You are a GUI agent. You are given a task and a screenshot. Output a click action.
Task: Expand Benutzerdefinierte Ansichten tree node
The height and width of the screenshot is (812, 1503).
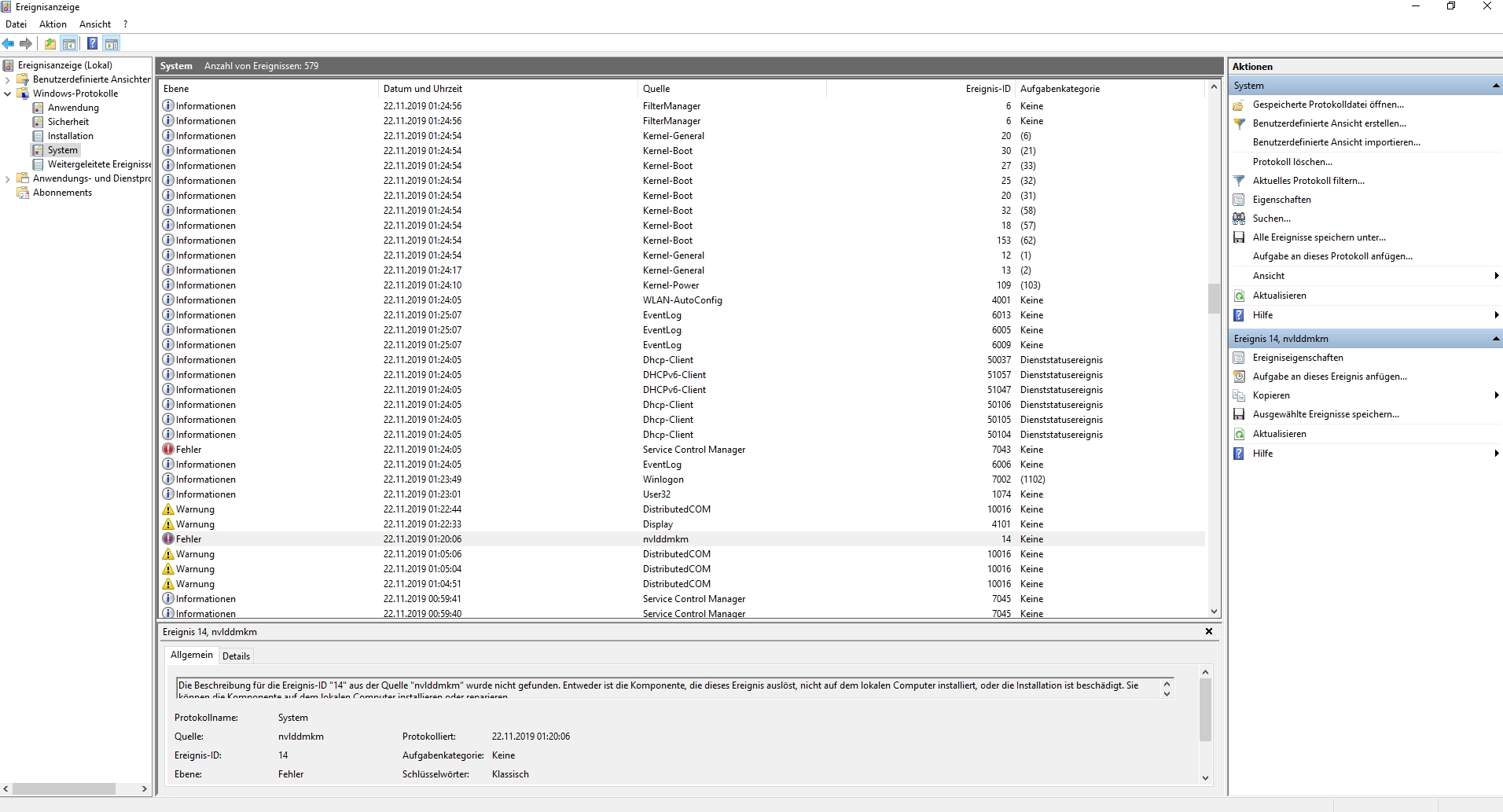8,79
